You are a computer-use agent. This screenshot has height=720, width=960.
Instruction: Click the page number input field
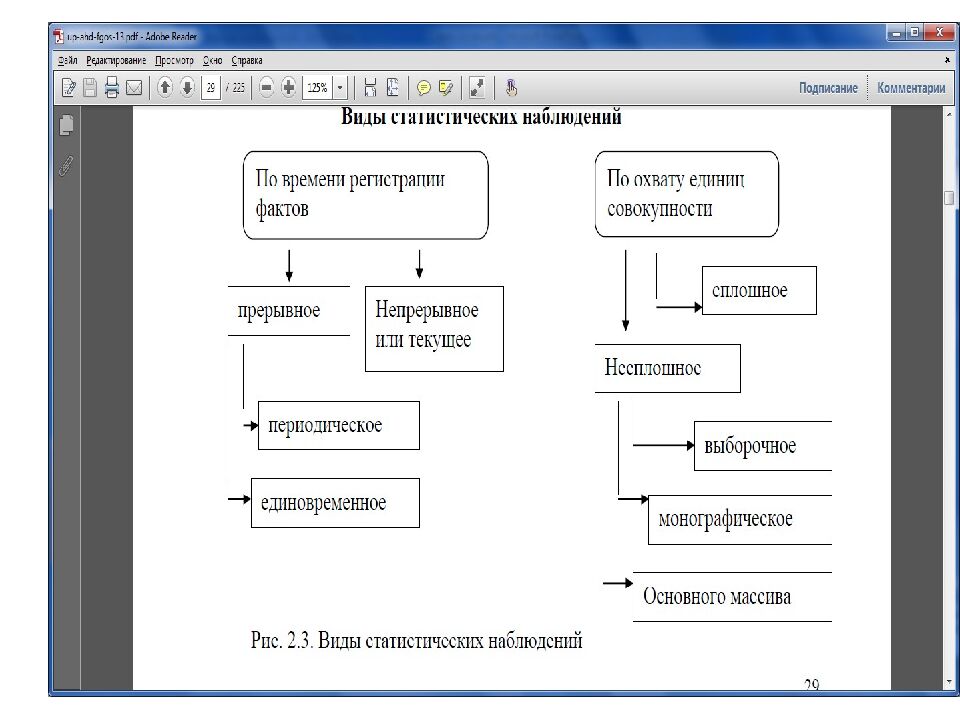[x=210, y=87]
